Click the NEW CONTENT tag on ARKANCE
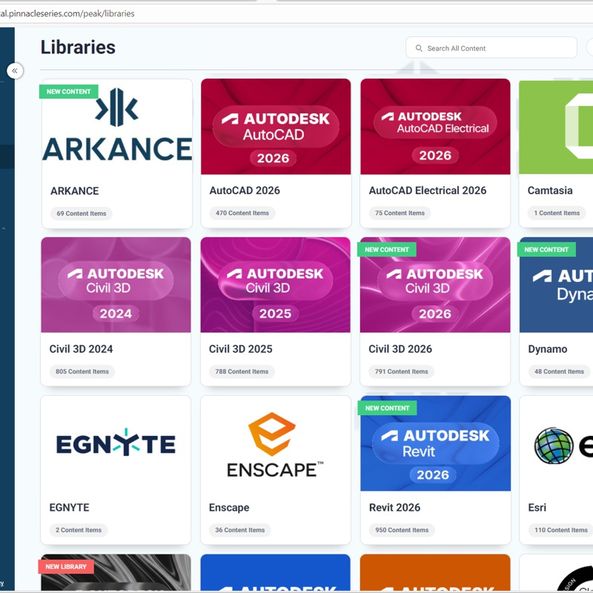593x593 pixels. coord(68,92)
